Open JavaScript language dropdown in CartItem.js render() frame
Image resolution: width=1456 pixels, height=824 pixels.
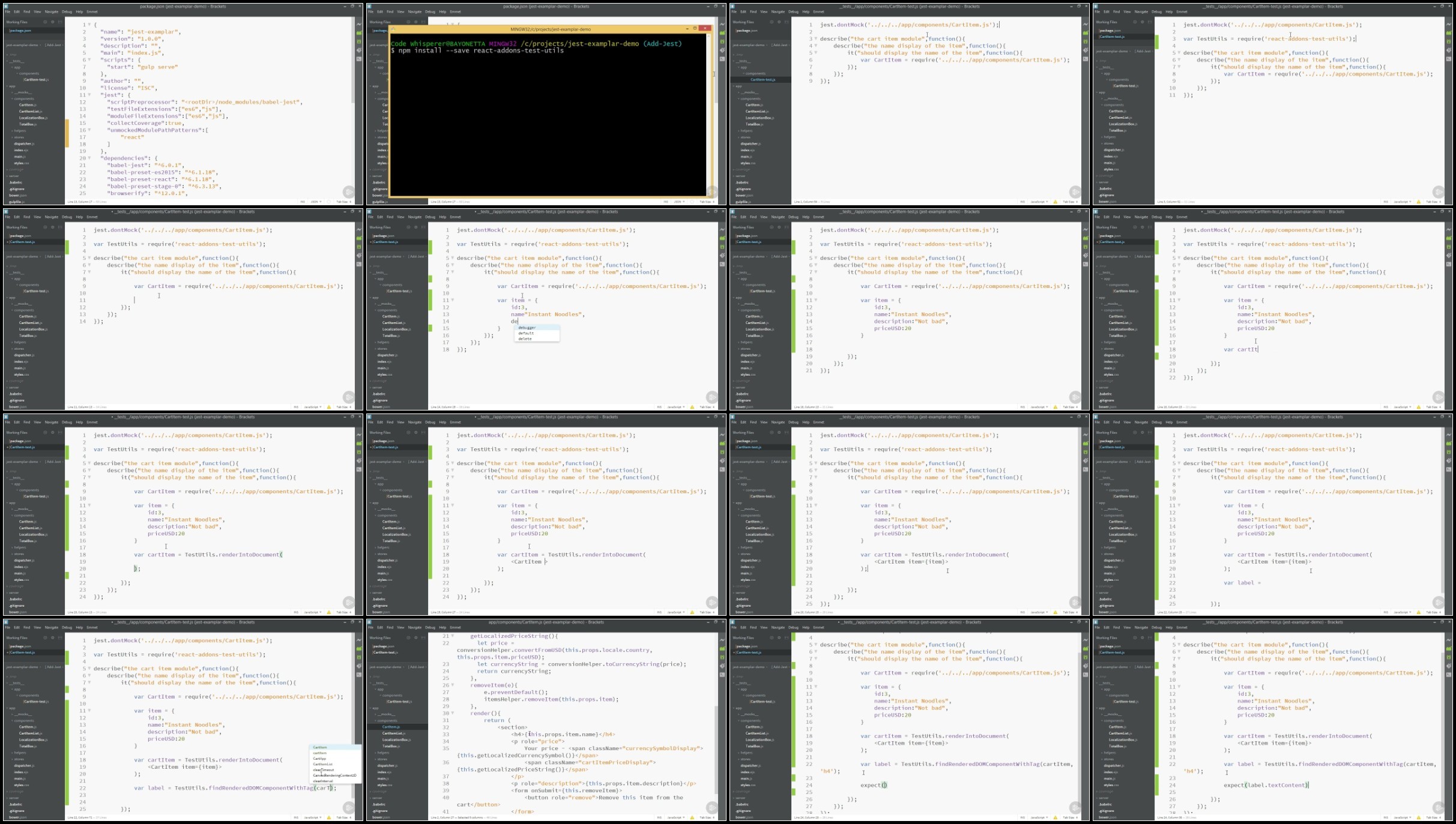675,817
